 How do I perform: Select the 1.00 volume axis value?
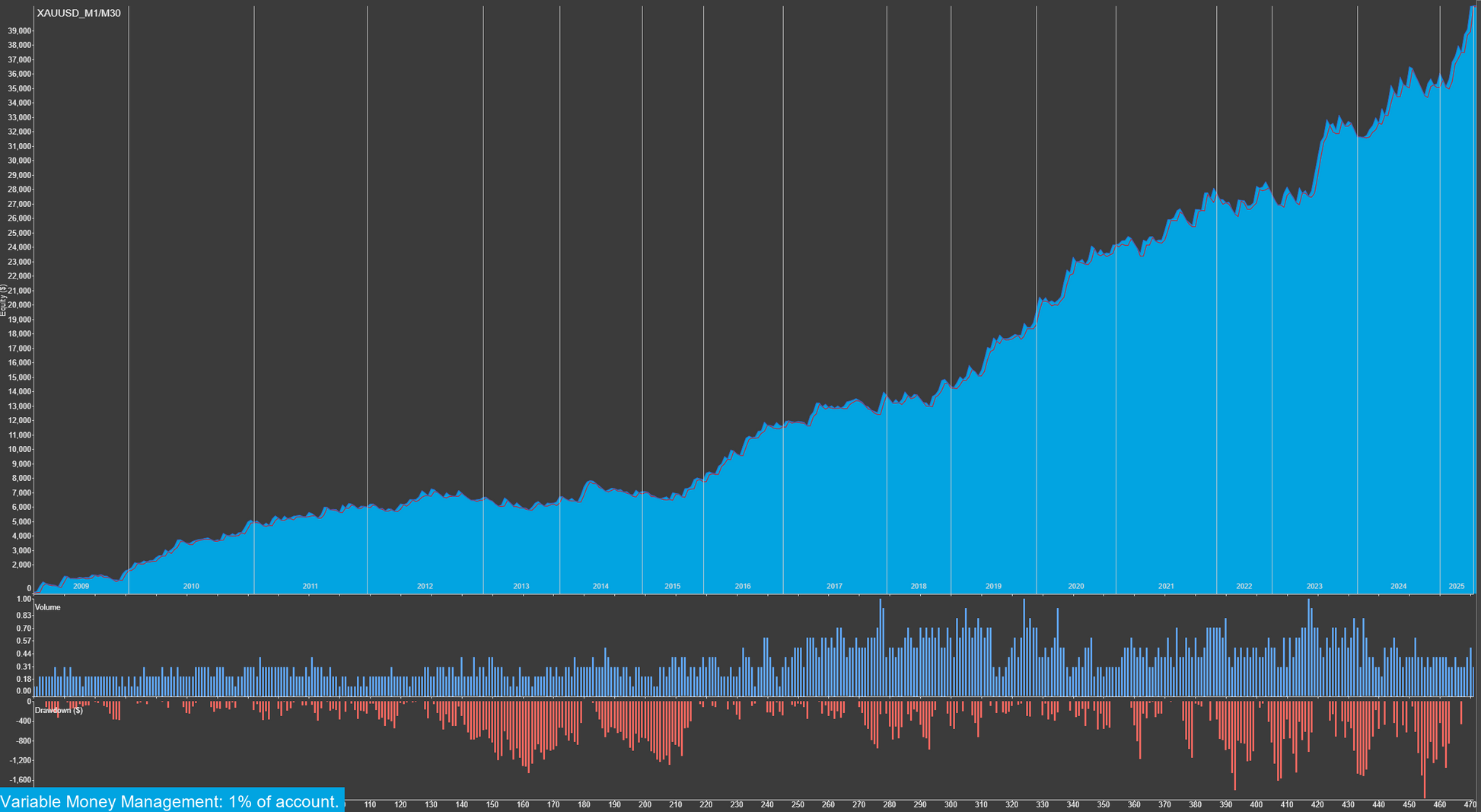pos(24,599)
